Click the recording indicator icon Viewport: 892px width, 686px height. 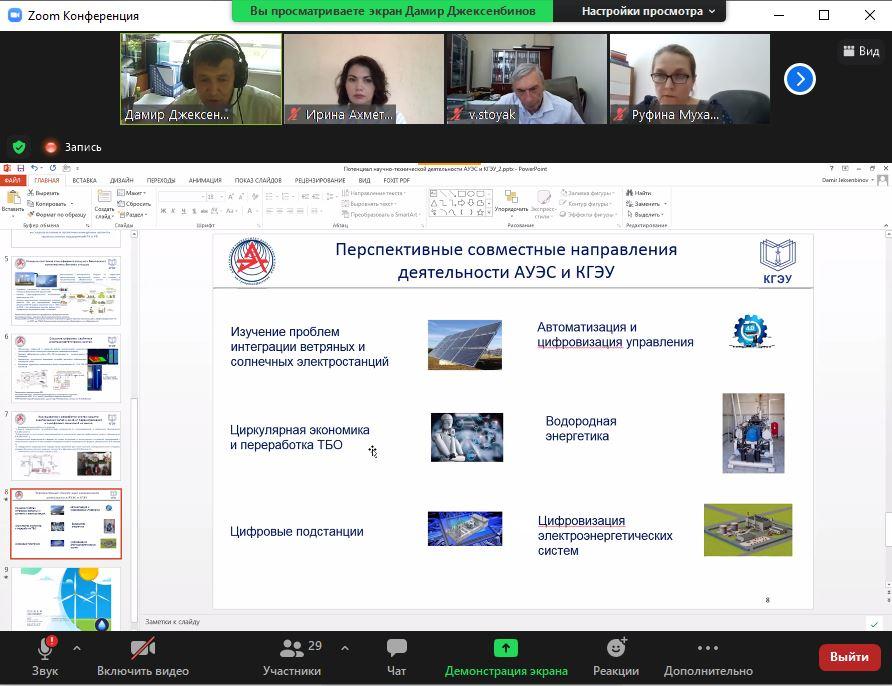(51, 147)
